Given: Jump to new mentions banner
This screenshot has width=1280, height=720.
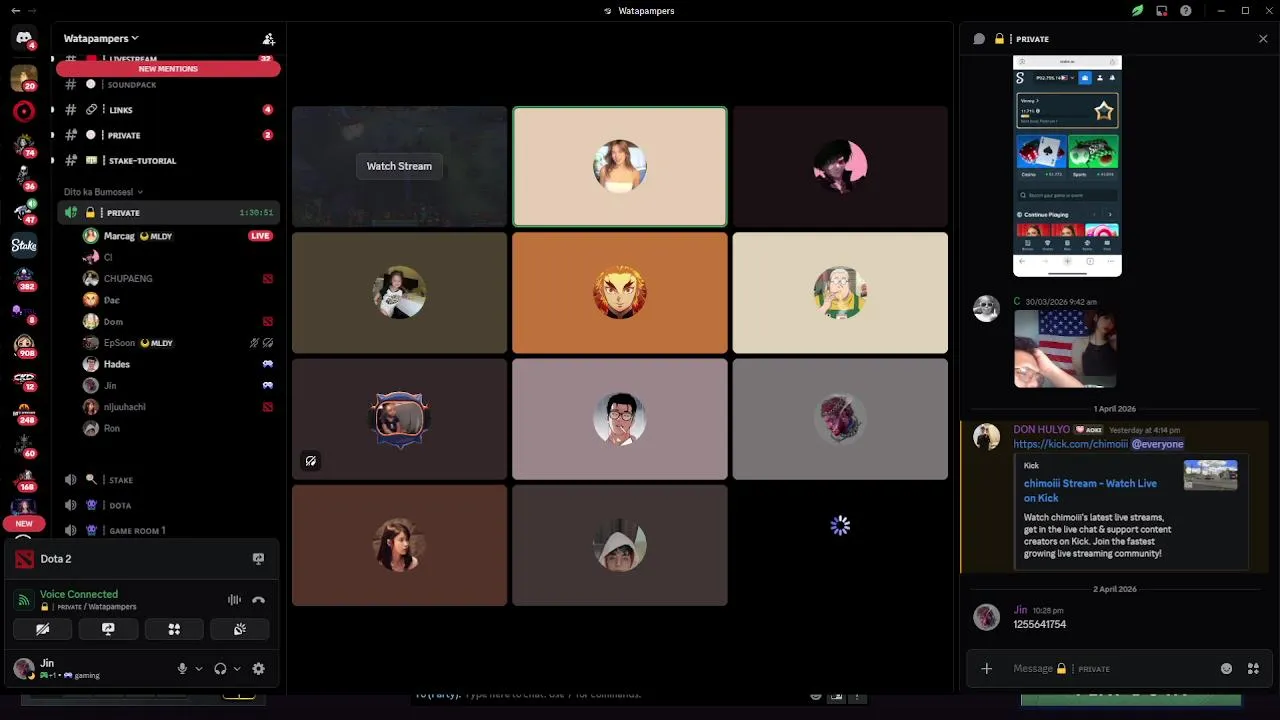Looking at the screenshot, I should click(168, 69).
